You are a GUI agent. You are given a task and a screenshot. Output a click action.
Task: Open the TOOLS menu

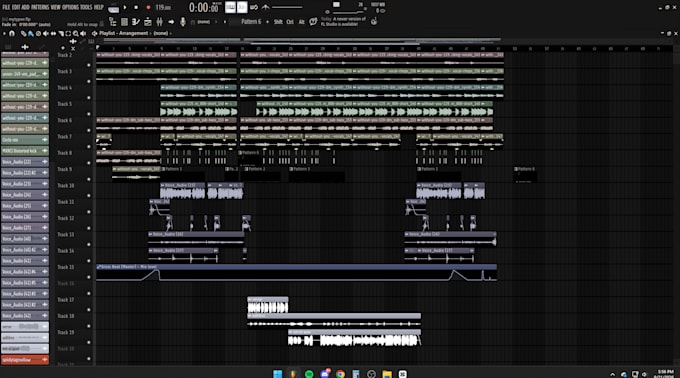(x=86, y=7)
